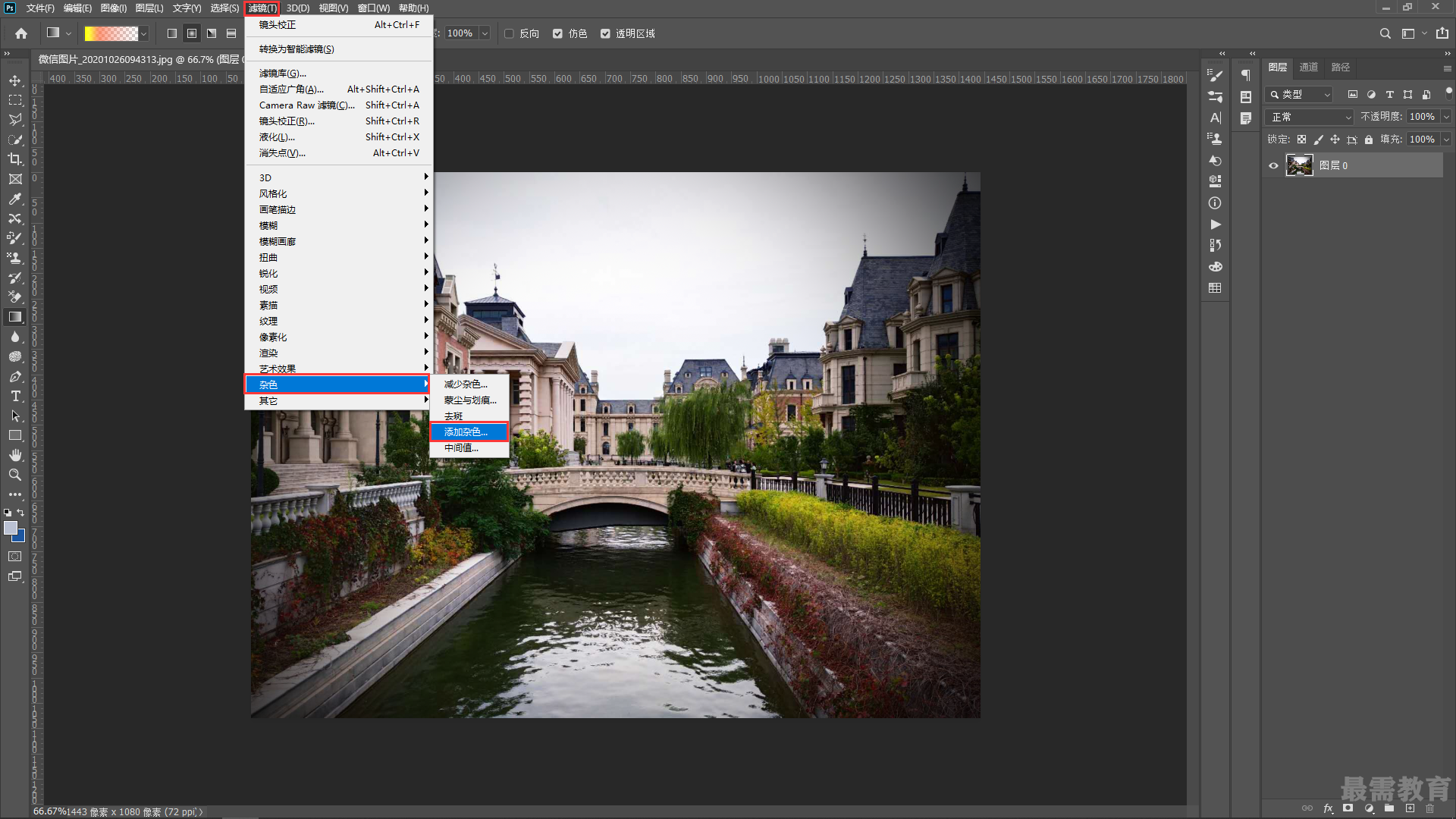Screen dimensions: 1456x819
Task: Toggle the 仿色 checkbox
Action: tap(558, 33)
